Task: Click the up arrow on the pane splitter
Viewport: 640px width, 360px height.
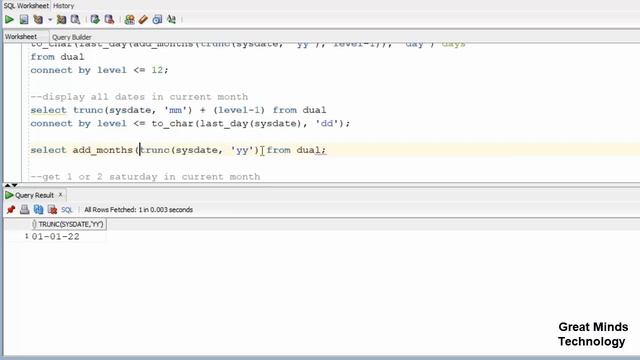Action: click(7, 185)
